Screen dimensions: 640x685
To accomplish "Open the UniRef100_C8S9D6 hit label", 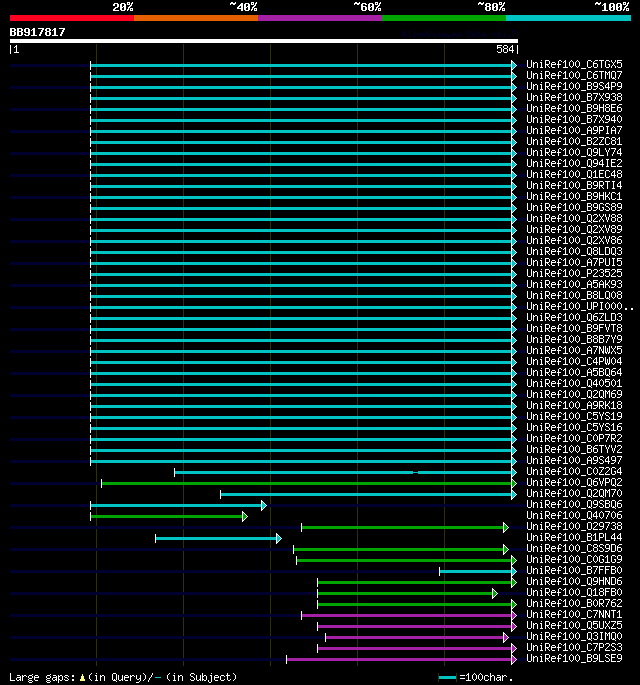I will tap(574, 548).
